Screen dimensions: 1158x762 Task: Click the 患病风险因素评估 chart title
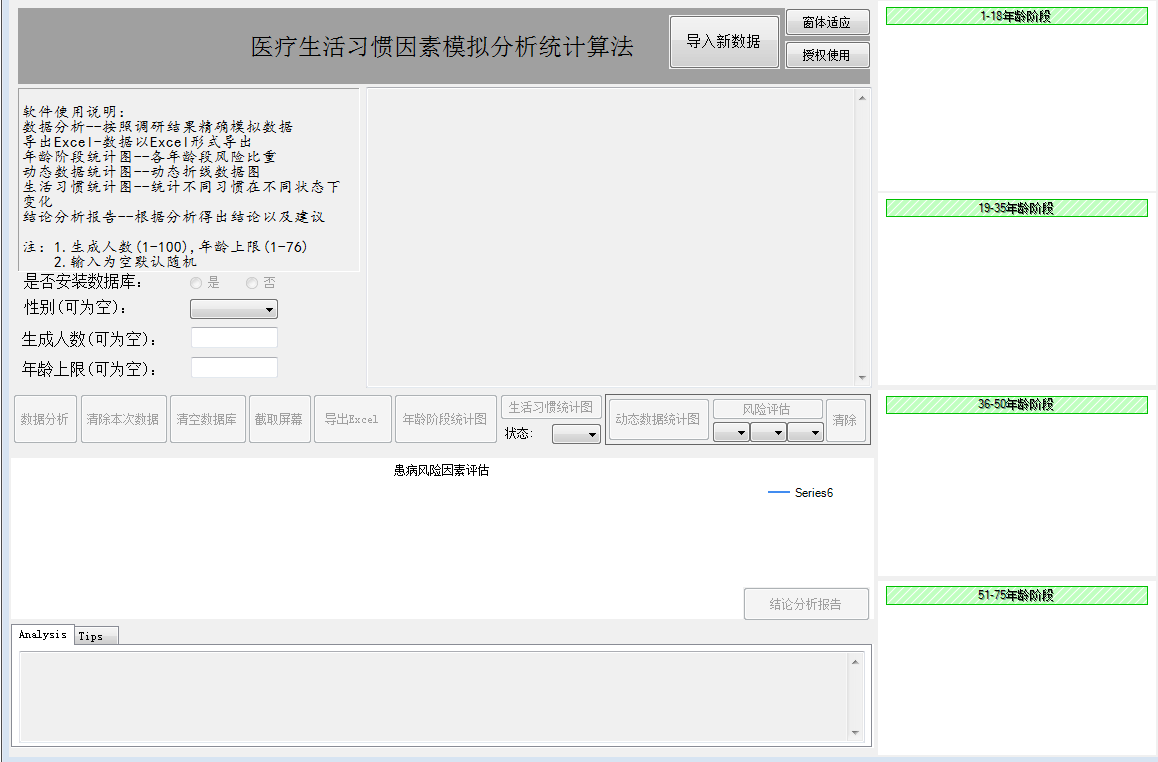pyautogui.click(x=442, y=470)
